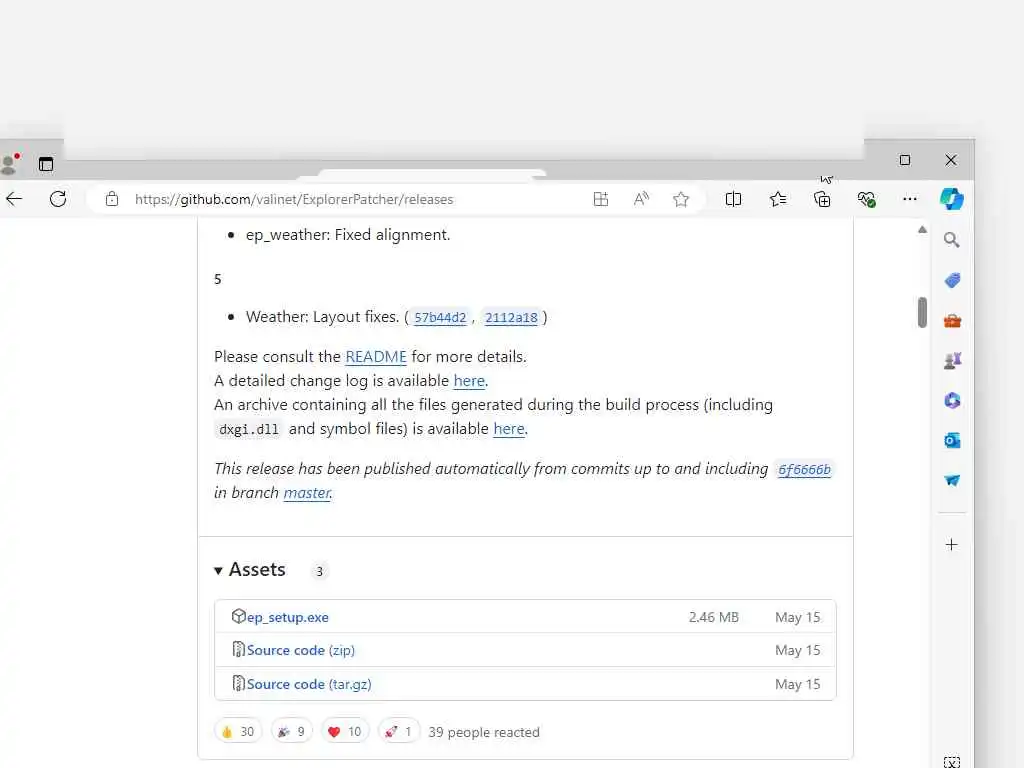Viewport: 1024px width, 768px height.
Task: Click the heart reaction with 10
Action: pyautogui.click(x=345, y=731)
